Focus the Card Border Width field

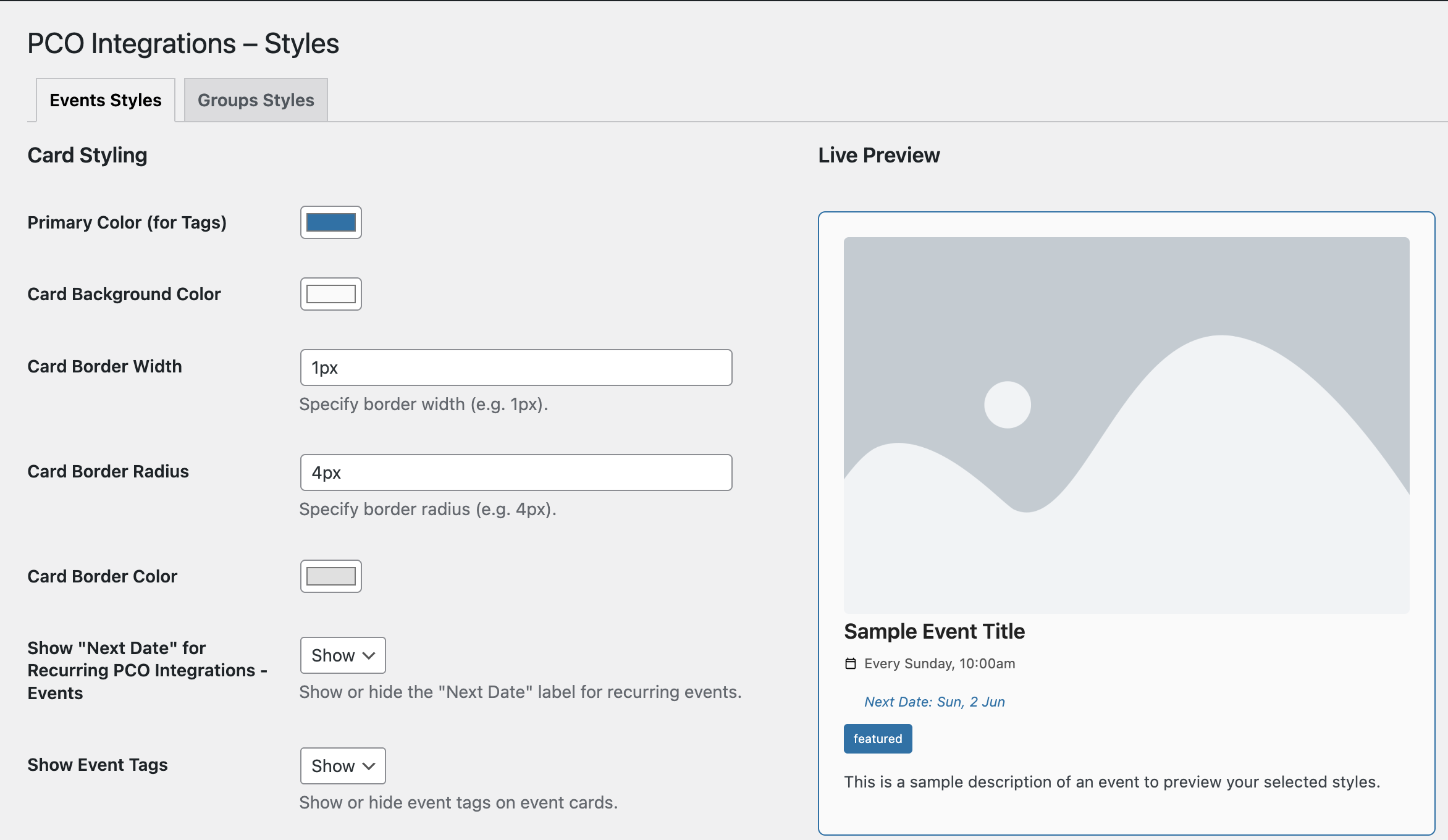tap(516, 367)
